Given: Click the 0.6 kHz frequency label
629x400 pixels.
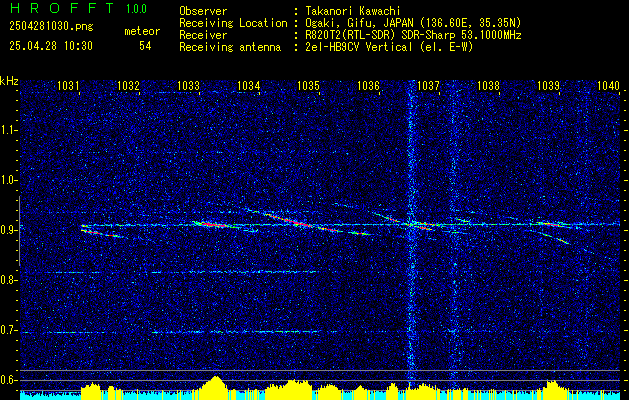Looking at the screenshot, I should [7, 380].
